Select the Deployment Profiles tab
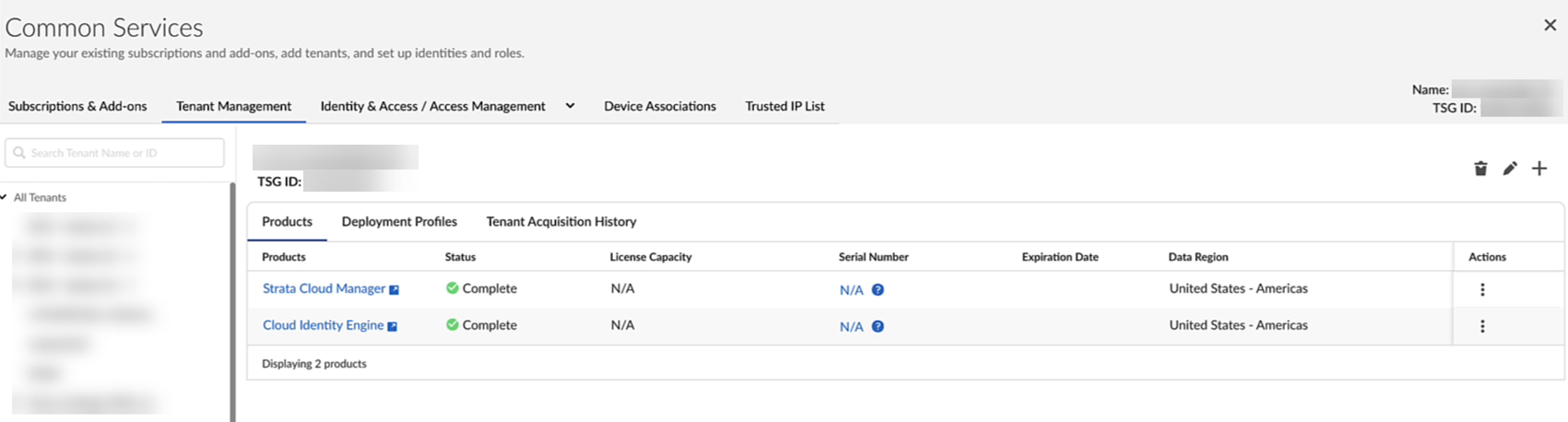 [399, 221]
